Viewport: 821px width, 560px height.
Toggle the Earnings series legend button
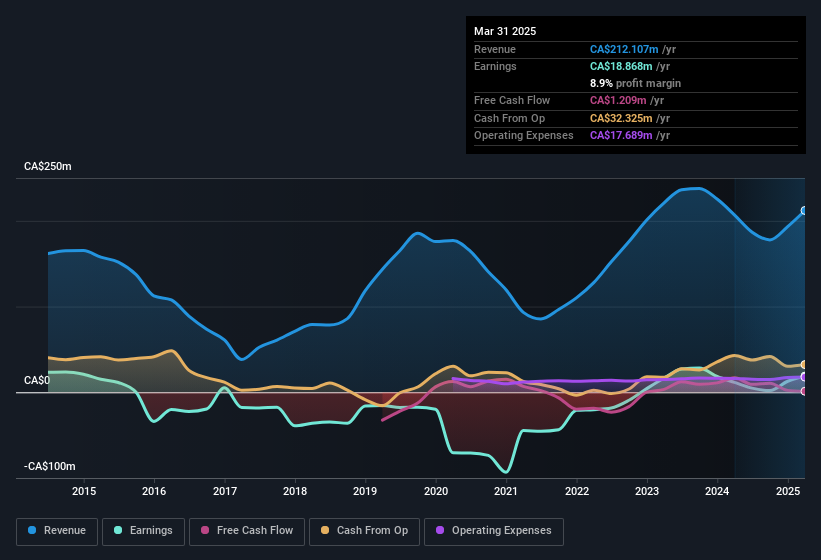click(x=143, y=531)
